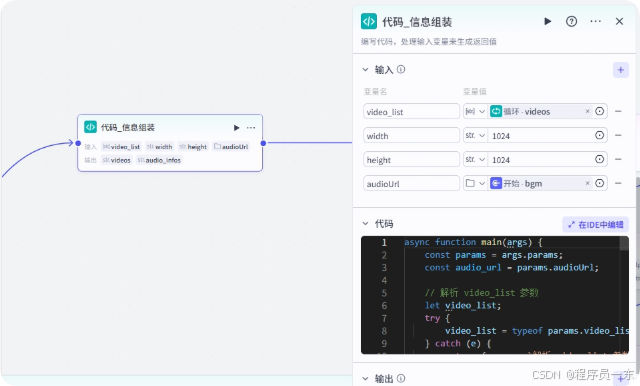640x386 pixels.
Task: Open more menu on canvas node
Action: pyautogui.click(x=251, y=128)
